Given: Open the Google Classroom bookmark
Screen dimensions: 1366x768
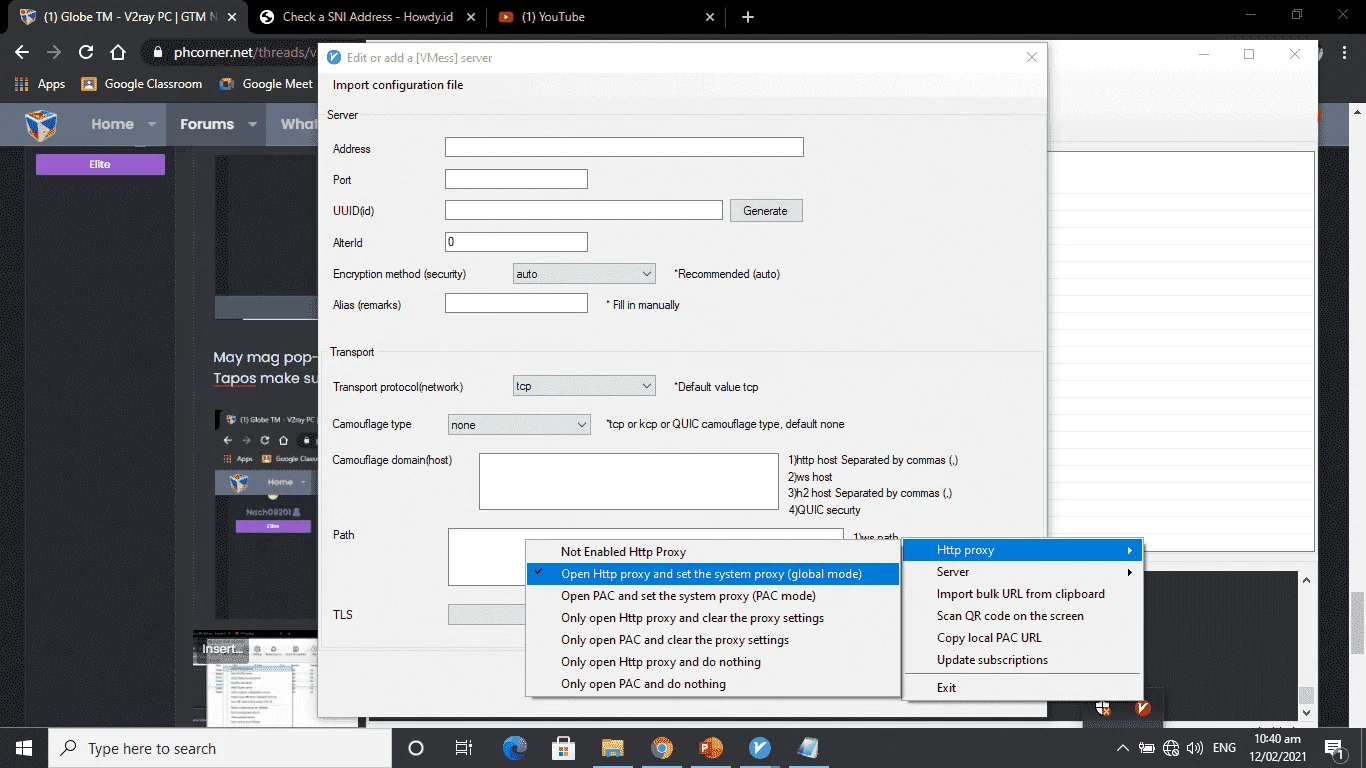Looking at the screenshot, I should click(x=141, y=84).
